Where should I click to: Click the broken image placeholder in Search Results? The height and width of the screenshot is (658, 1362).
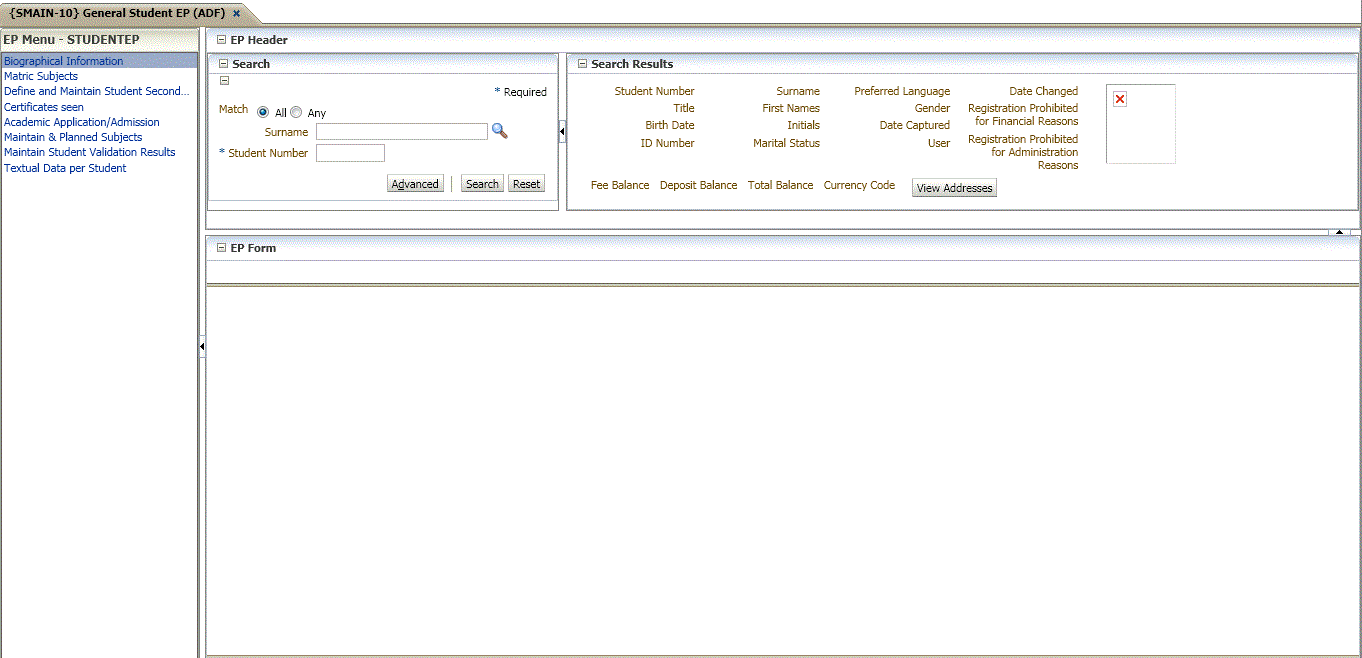click(x=1119, y=98)
